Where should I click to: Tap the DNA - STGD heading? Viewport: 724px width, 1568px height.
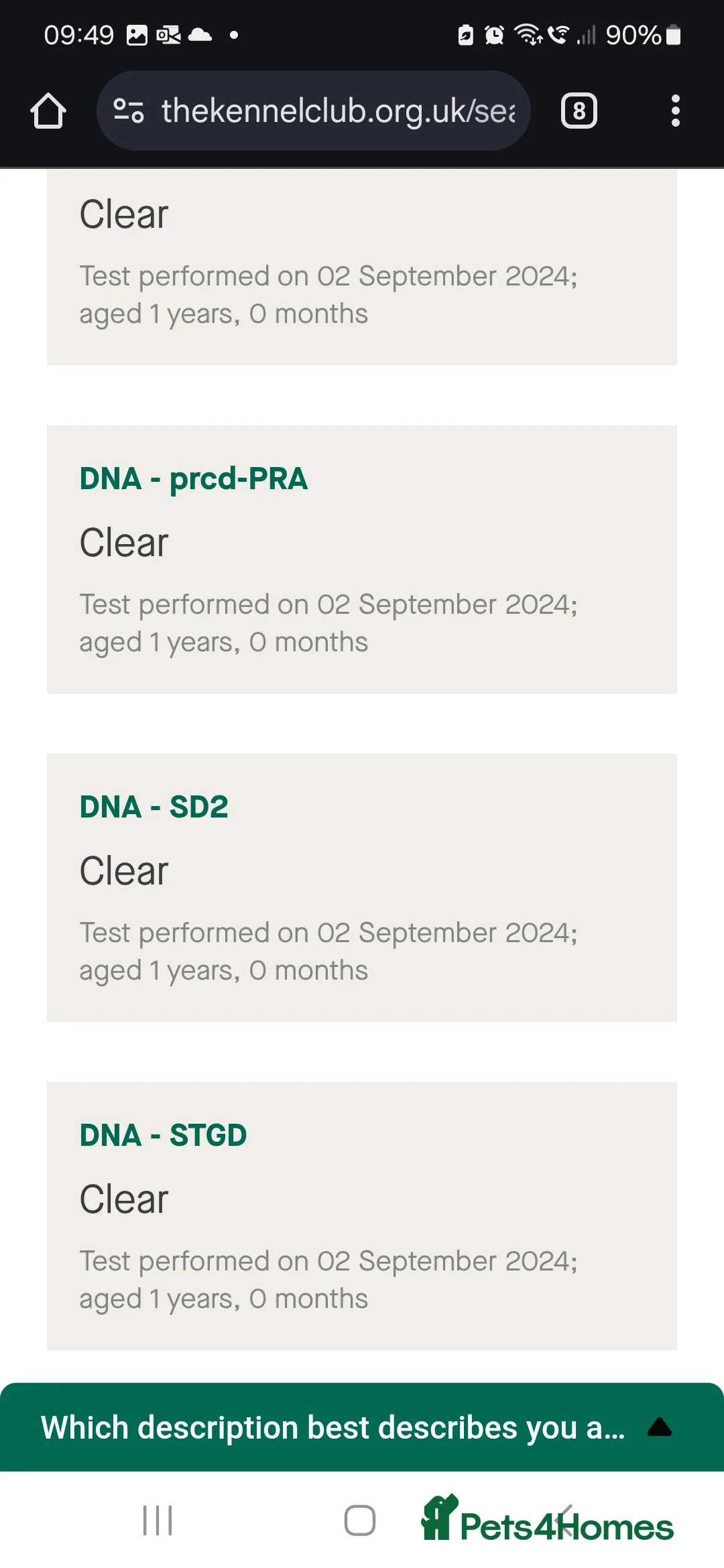[163, 1135]
